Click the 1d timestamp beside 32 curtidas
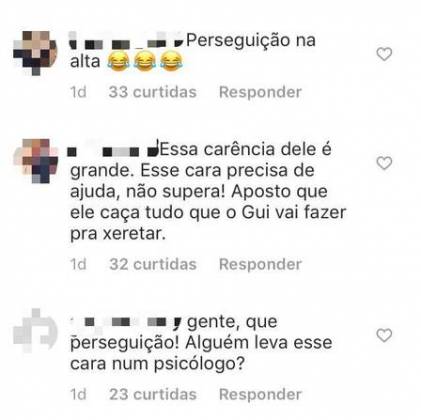Image resolution: width=421 pixels, height=420 pixels. [78, 264]
